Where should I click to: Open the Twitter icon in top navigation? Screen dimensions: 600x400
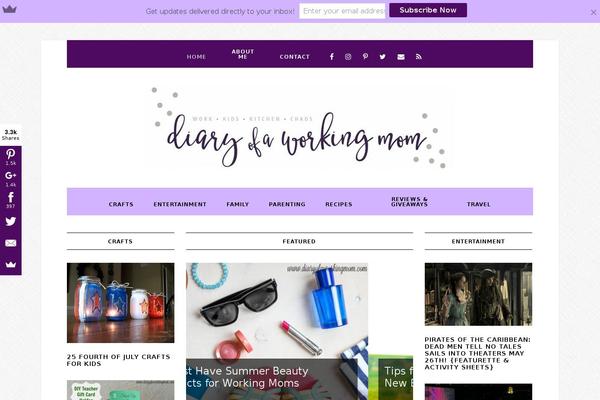(x=383, y=57)
